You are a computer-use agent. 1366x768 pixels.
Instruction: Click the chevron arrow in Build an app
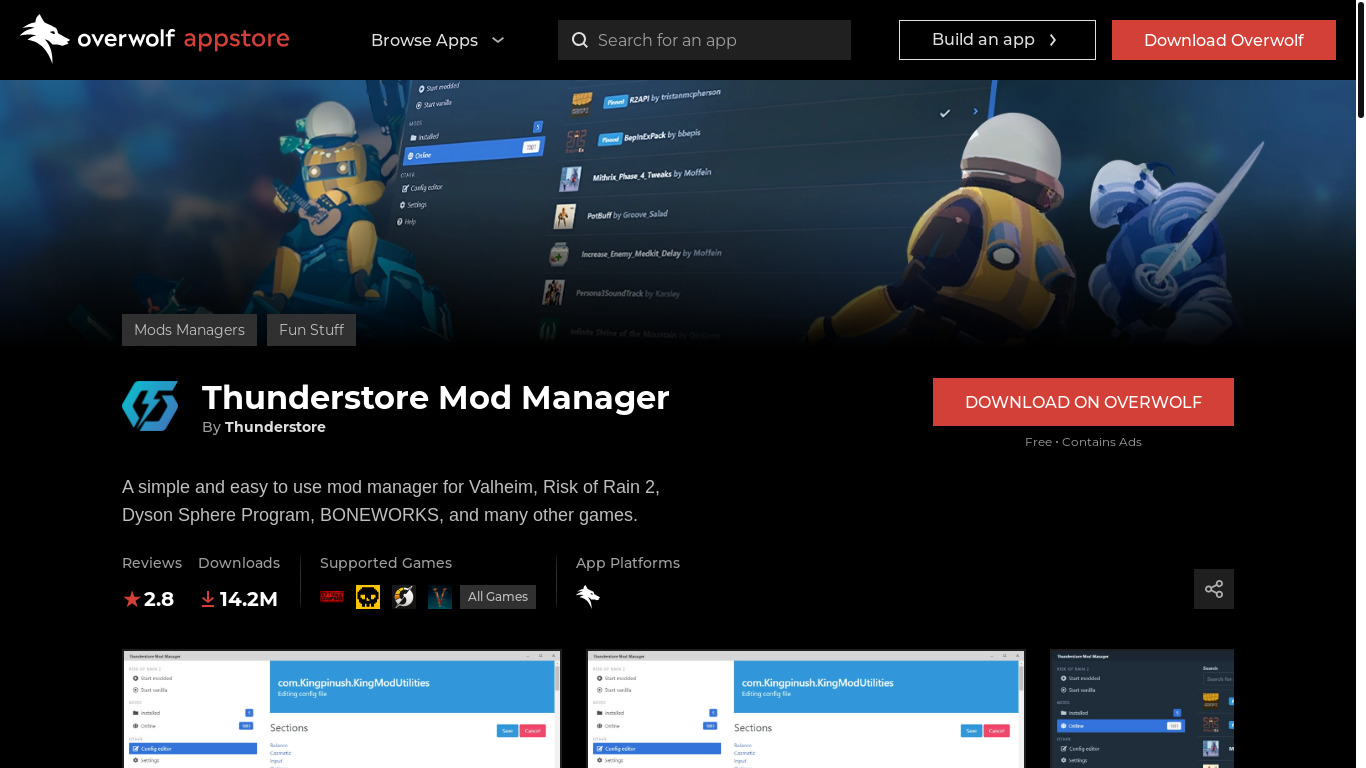1053,40
